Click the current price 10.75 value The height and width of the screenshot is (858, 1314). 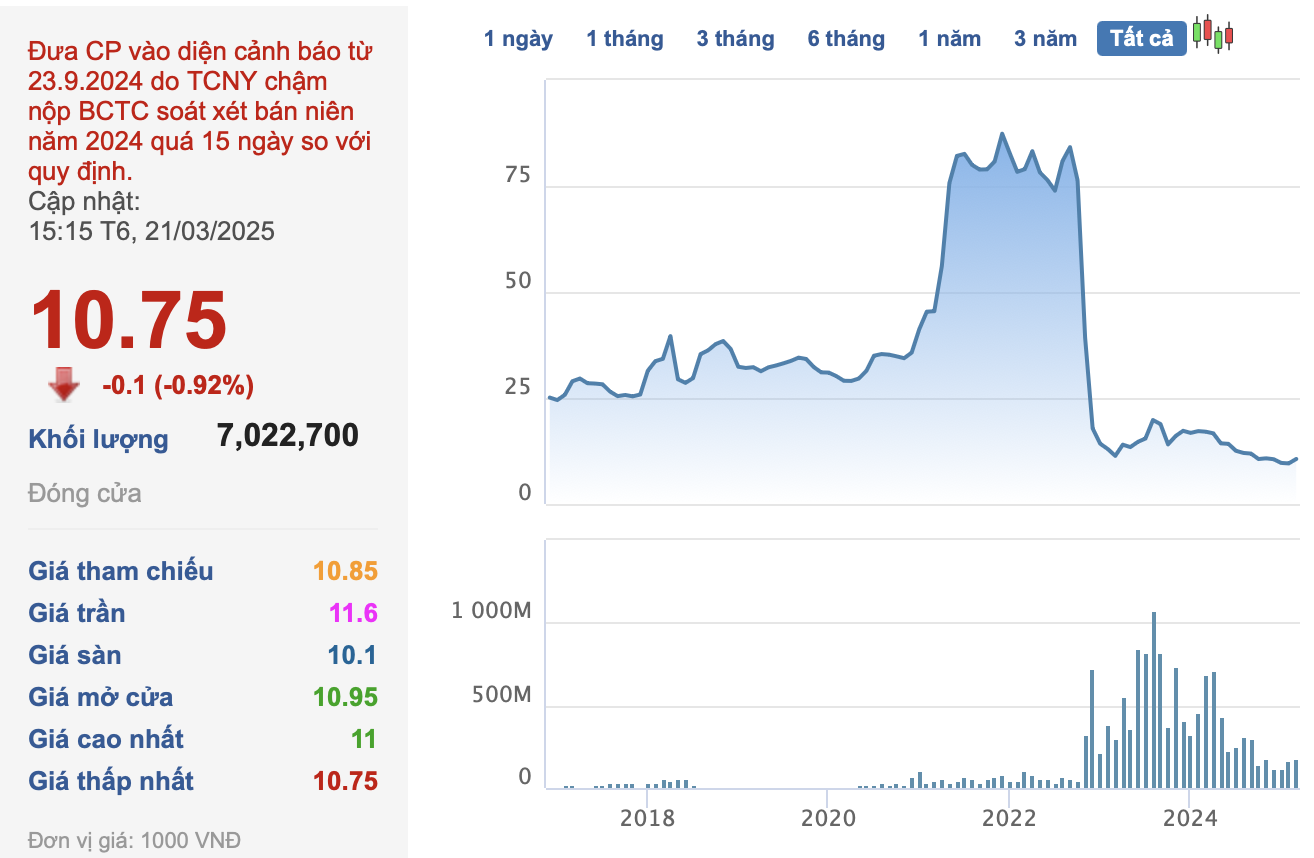pos(129,319)
